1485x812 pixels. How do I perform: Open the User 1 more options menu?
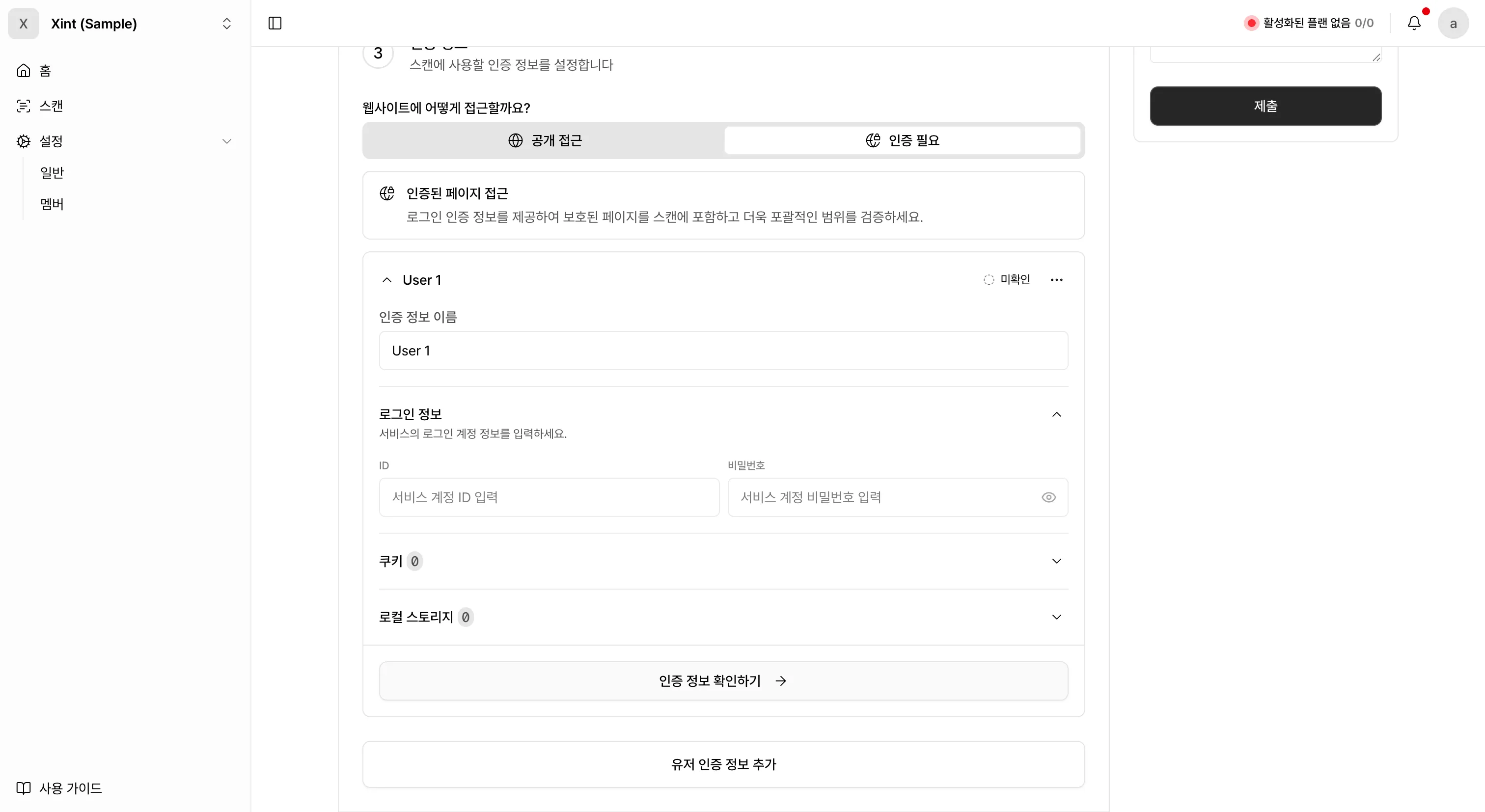[1056, 280]
